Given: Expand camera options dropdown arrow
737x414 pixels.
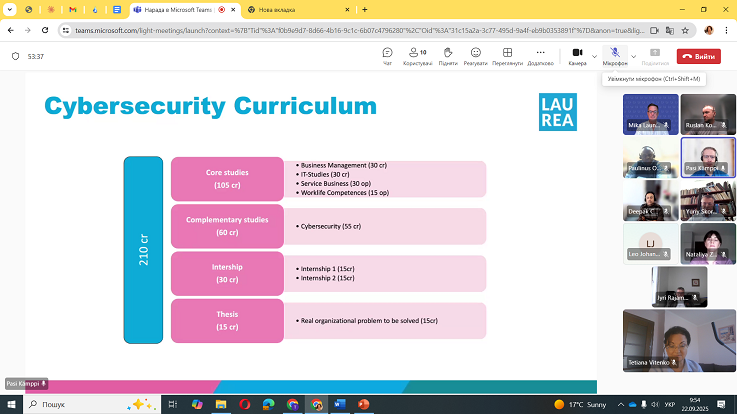Looking at the screenshot, I should (x=594, y=56).
